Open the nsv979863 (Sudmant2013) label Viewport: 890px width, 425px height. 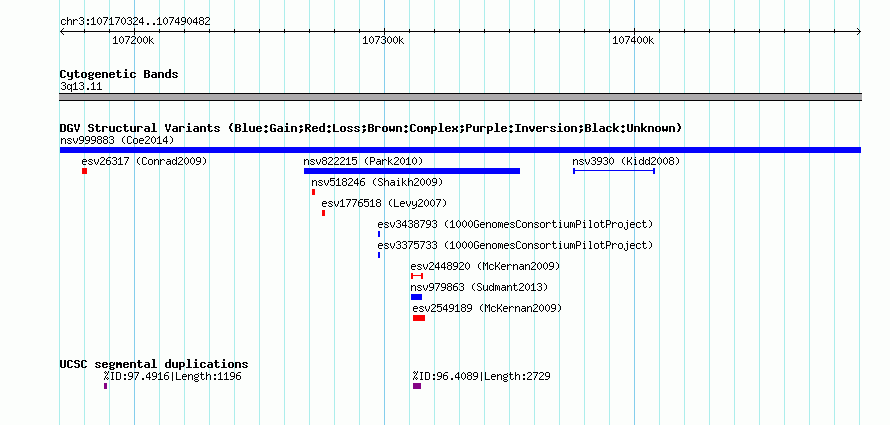click(x=480, y=287)
